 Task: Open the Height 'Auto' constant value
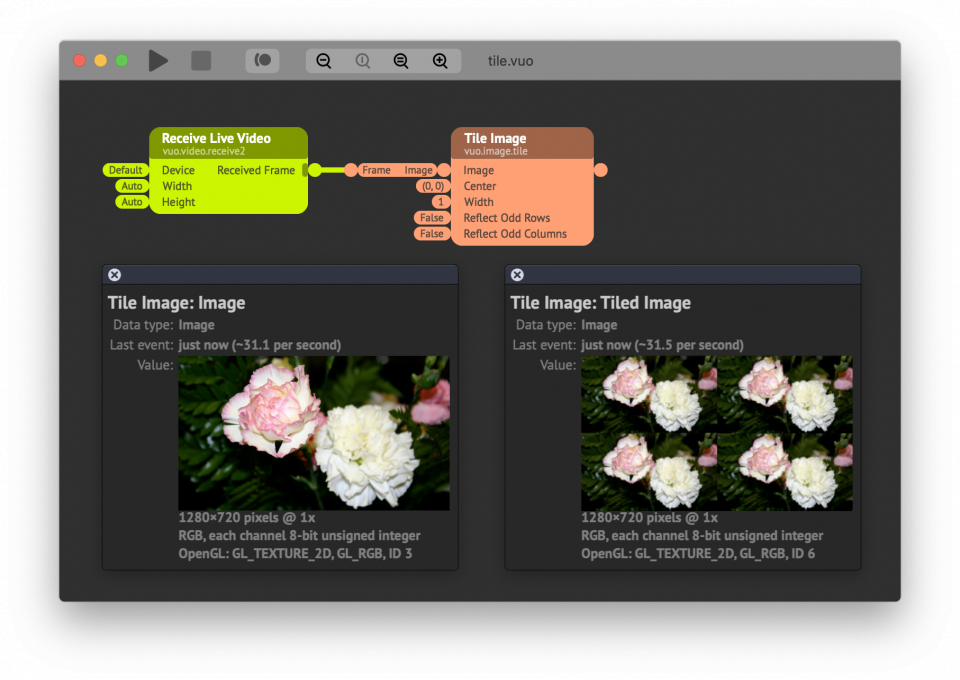tap(131, 202)
